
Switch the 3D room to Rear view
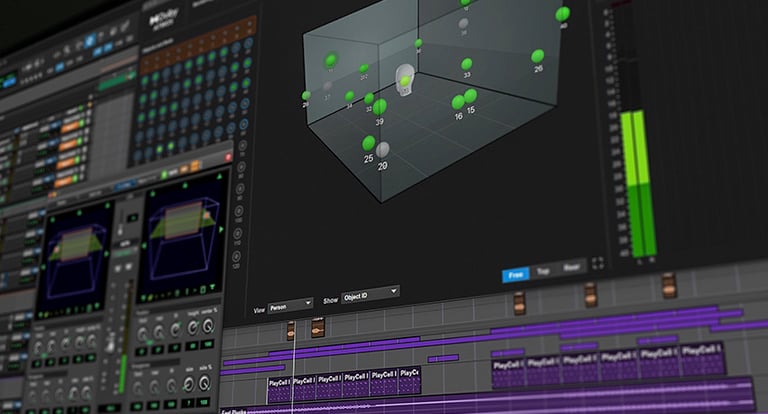tap(571, 267)
